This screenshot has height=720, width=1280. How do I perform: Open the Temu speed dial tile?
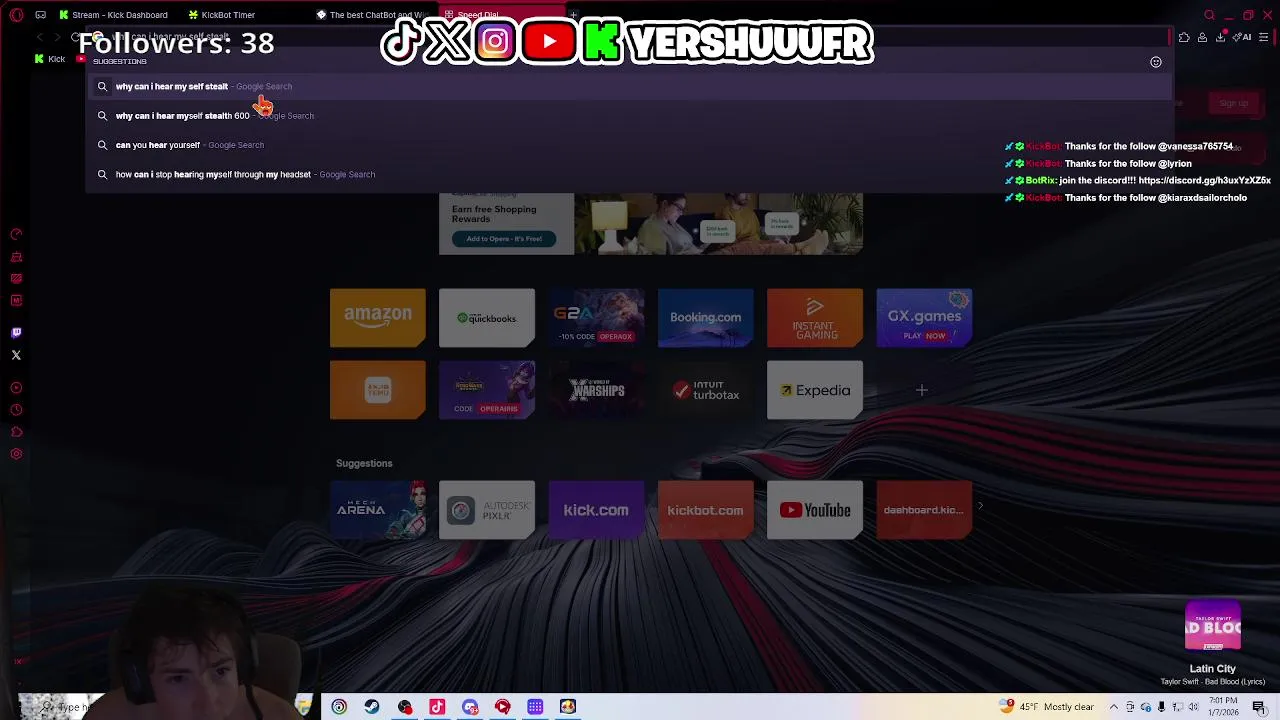[x=377, y=390]
